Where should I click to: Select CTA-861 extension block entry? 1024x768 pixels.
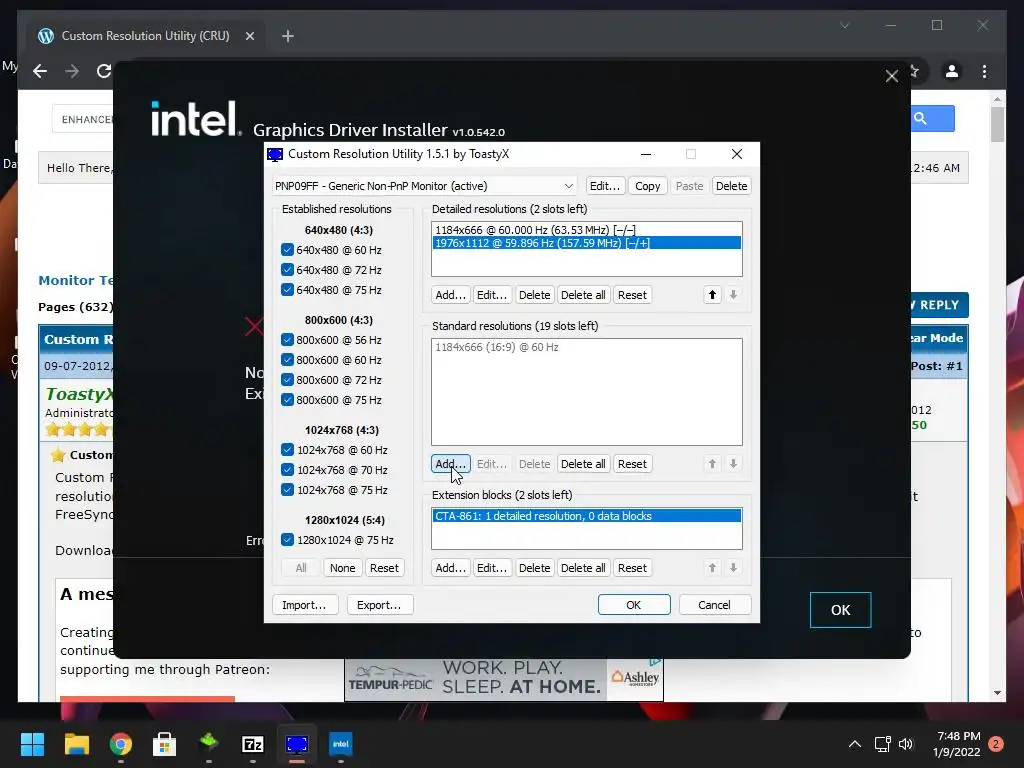click(x=586, y=516)
